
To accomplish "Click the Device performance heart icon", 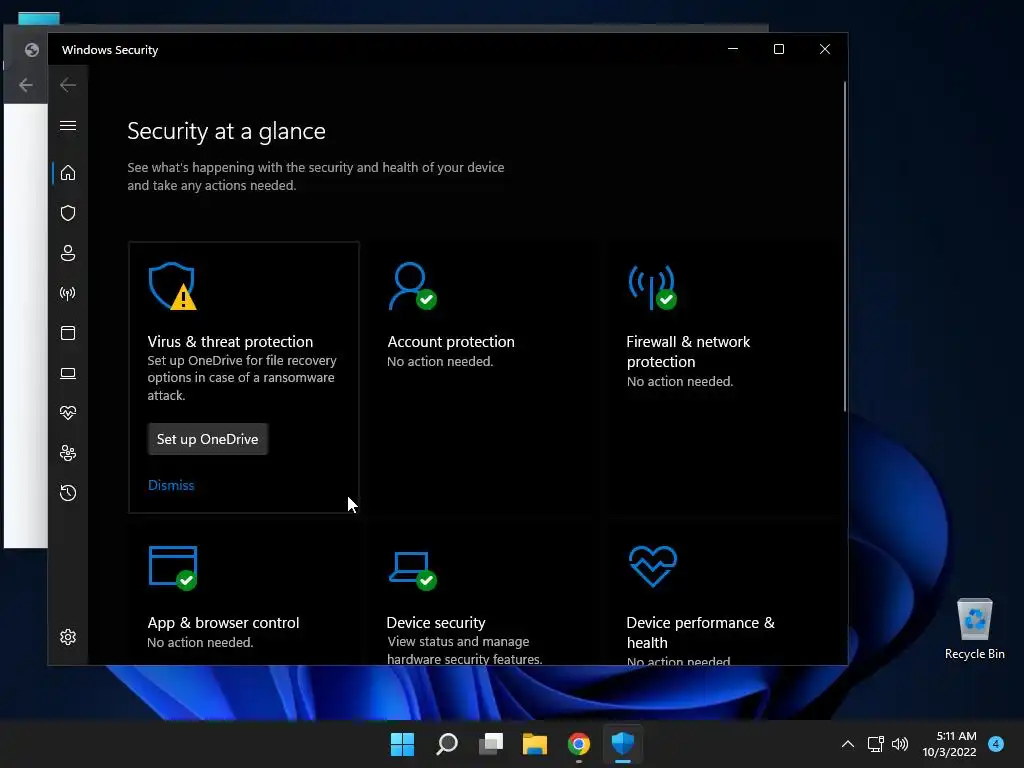I will pyautogui.click(x=652, y=566).
